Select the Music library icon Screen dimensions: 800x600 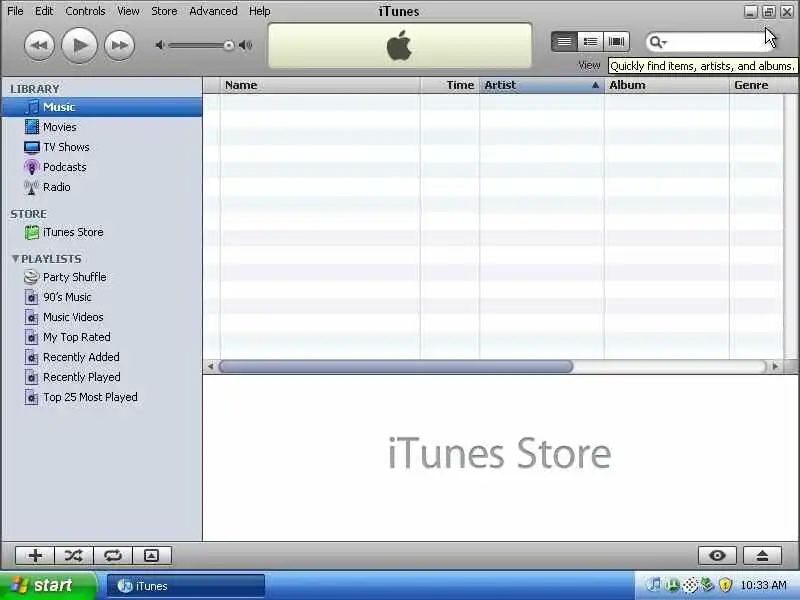[32, 107]
